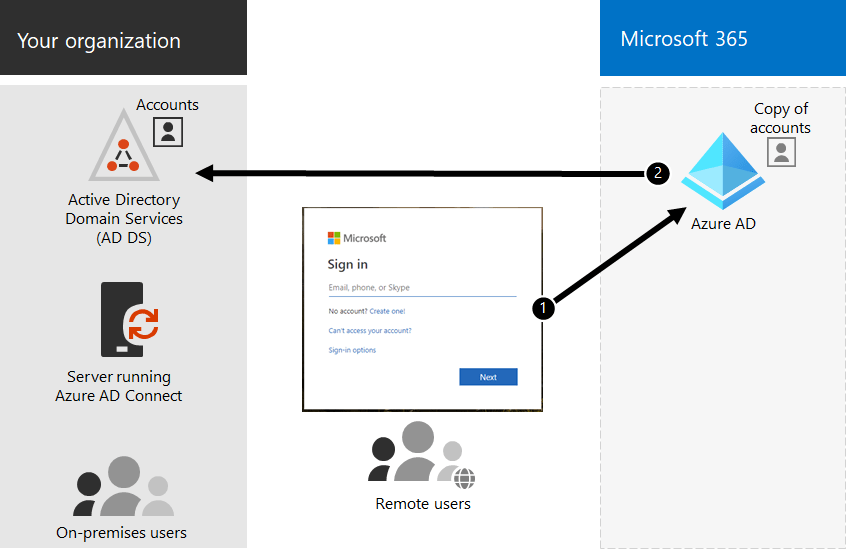Click the Azure AD label text

point(723,224)
